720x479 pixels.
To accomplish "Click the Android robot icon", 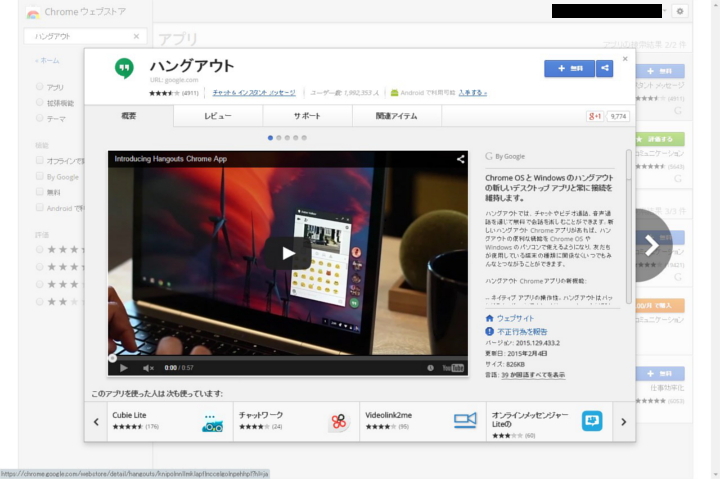I will (394, 92).
